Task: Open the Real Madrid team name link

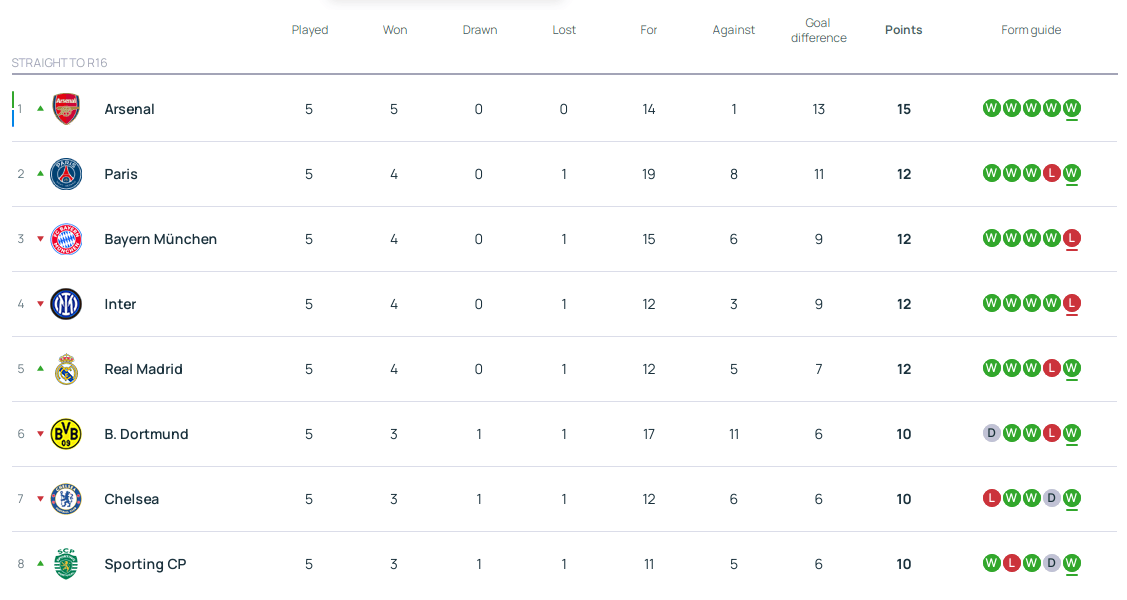Action: [143, 369]
